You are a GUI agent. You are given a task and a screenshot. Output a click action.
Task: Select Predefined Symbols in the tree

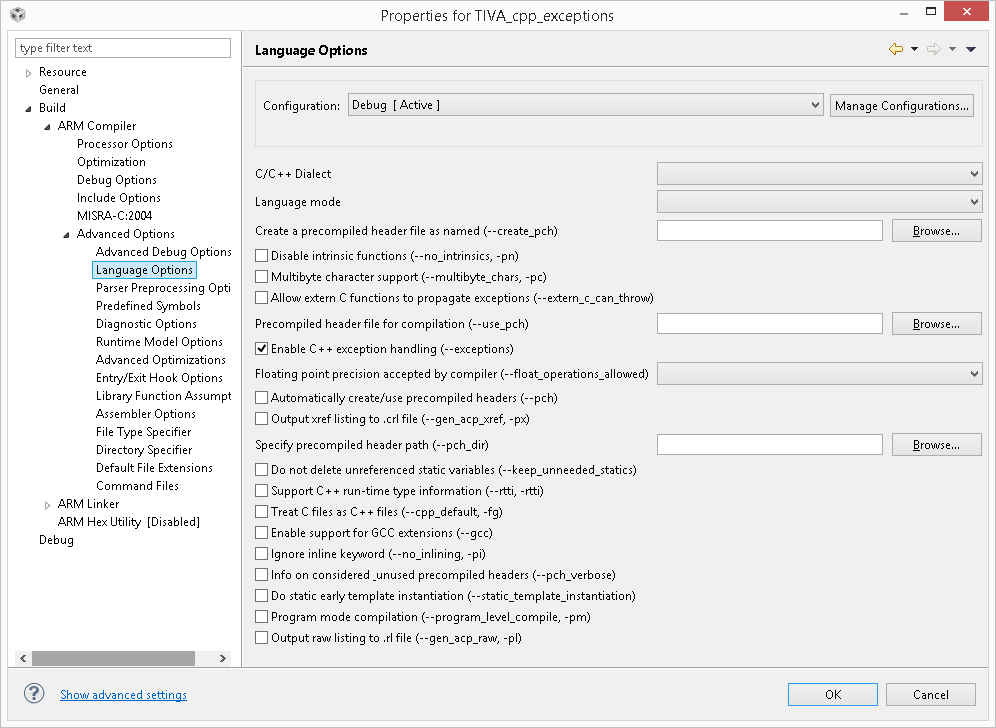(x=148, y=306)
